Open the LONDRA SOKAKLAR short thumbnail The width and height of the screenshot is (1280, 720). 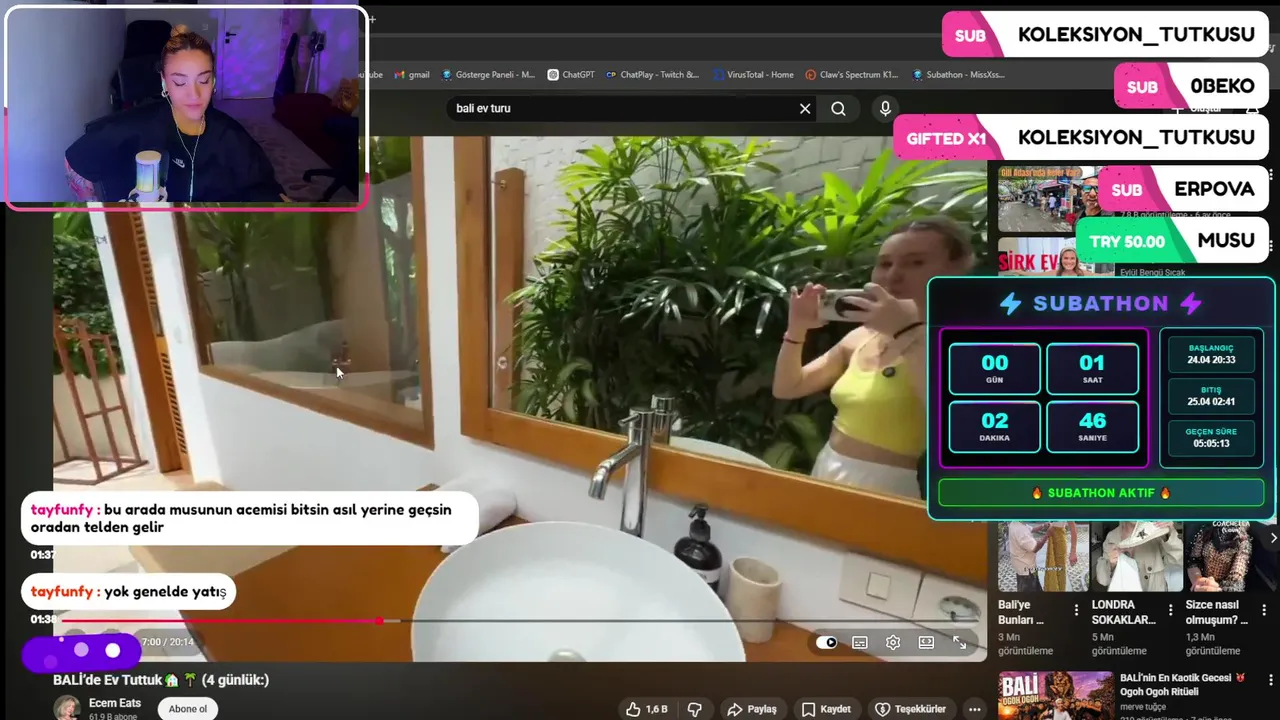(x=1136, y=557)
